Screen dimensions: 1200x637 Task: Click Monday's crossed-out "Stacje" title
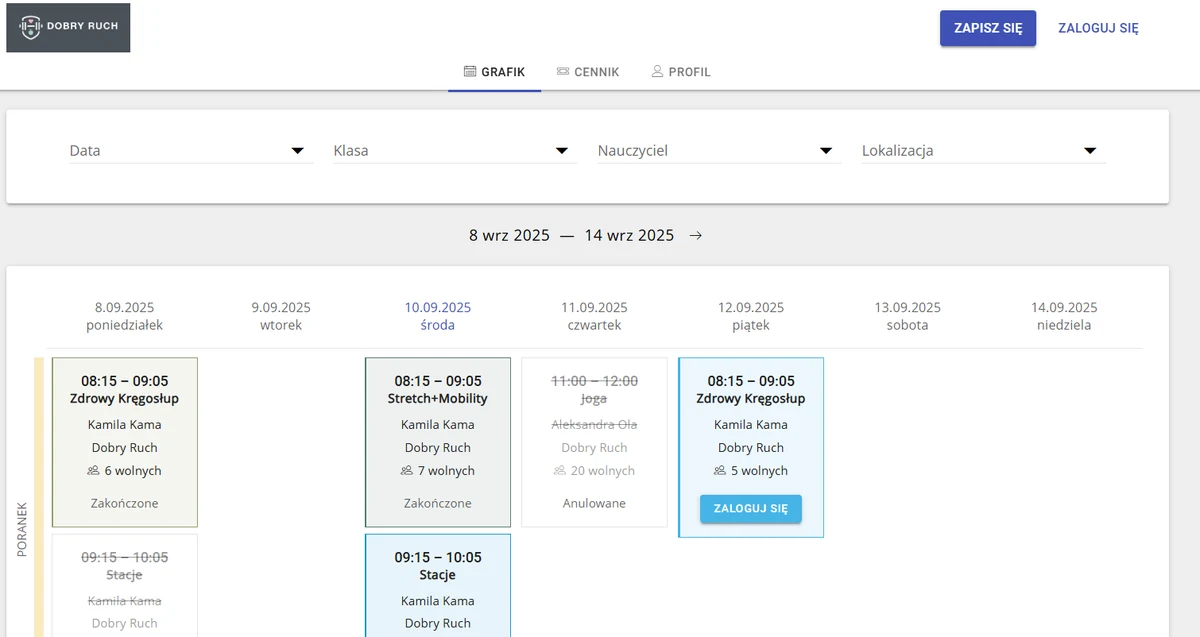125,575
